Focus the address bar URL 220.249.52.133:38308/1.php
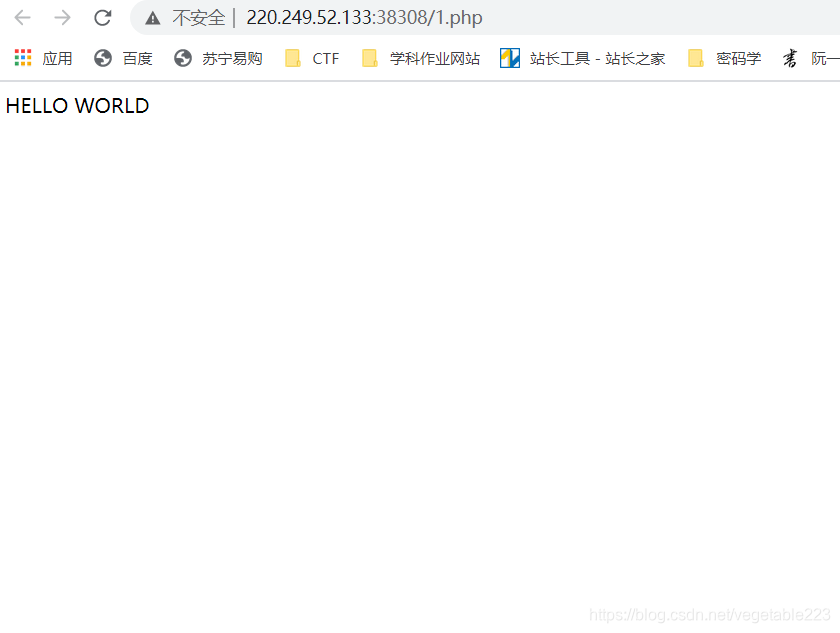This screenshot has width=840, height=633. click(364, 18)
